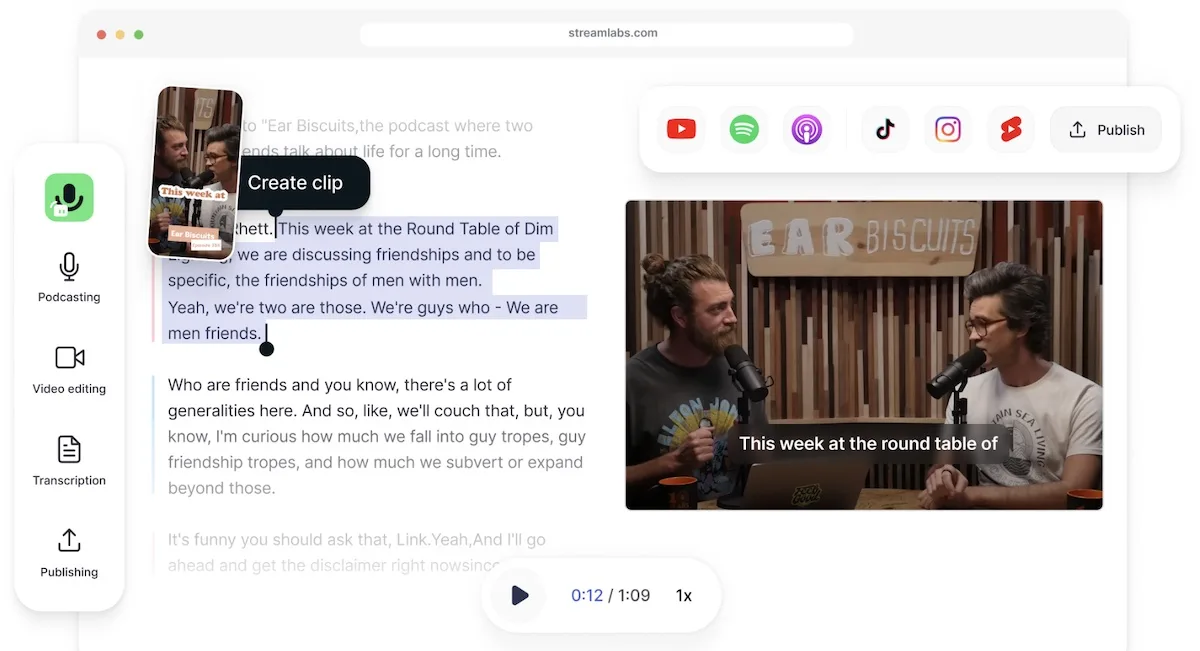Select the Streamlabs icon near Publish

[1010, 129]
